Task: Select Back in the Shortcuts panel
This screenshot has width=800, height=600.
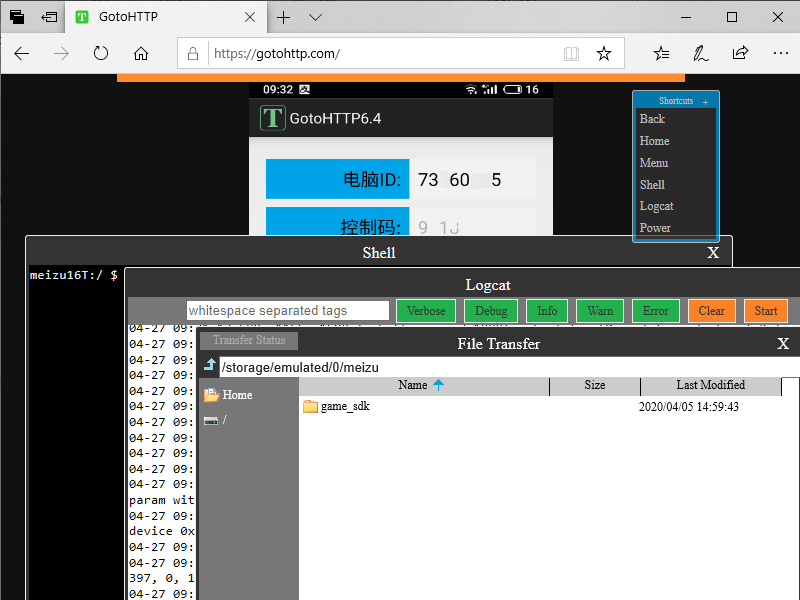Action: point(652,119)
